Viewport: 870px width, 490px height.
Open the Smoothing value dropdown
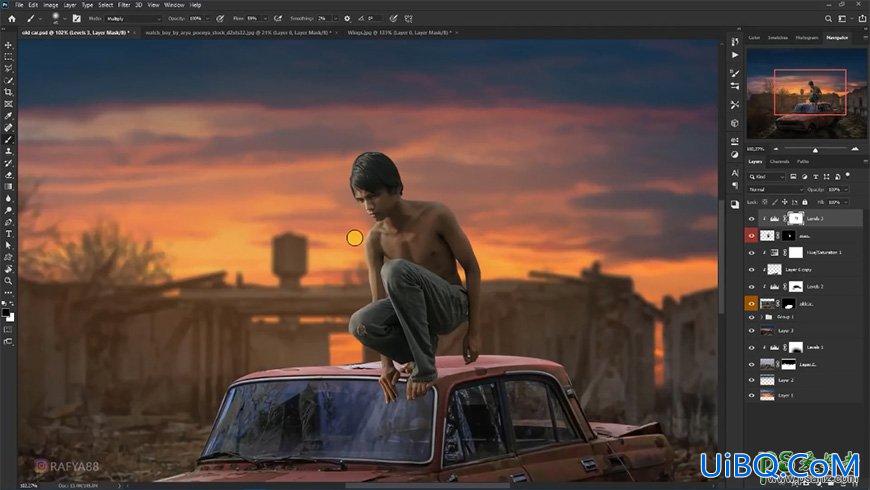pos(336,18)
